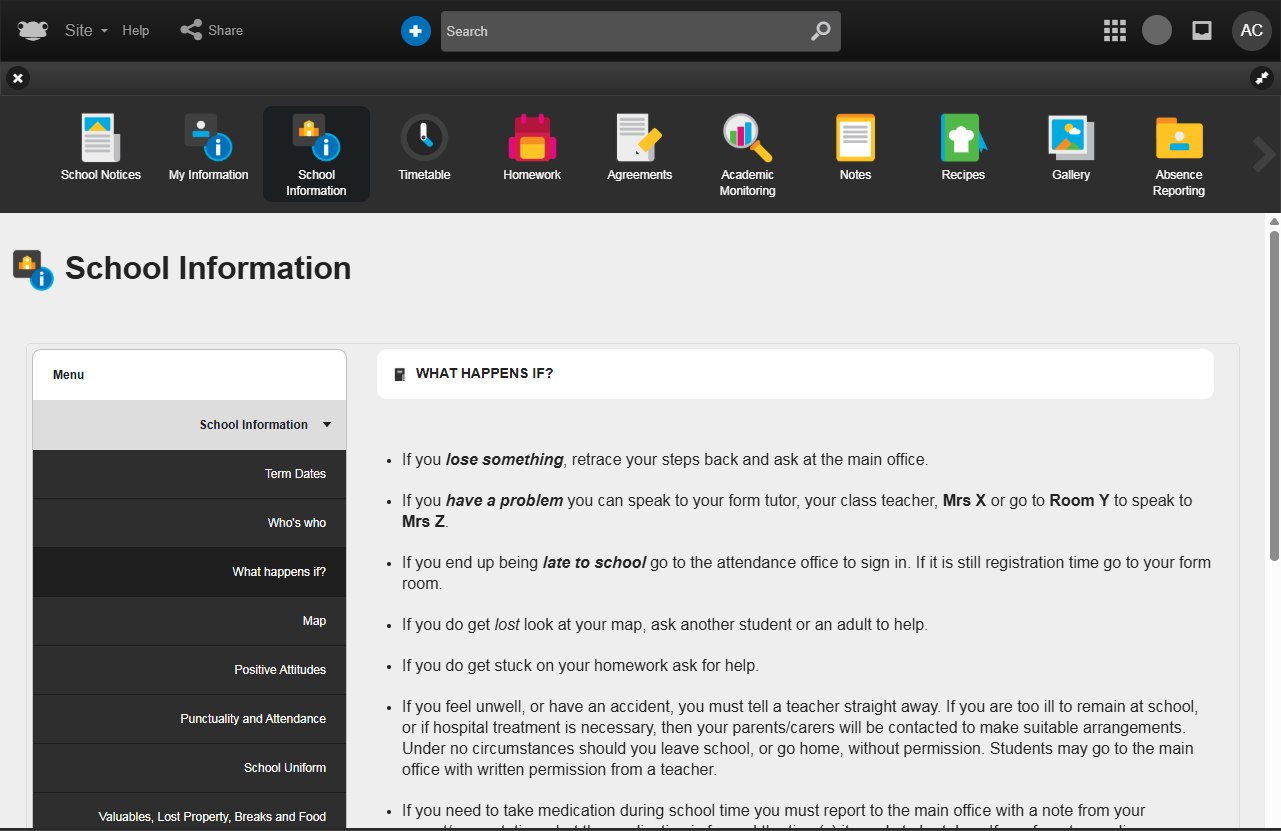1281x831 pixels.
Task: Open the Help menu
Action: [136, 31]
